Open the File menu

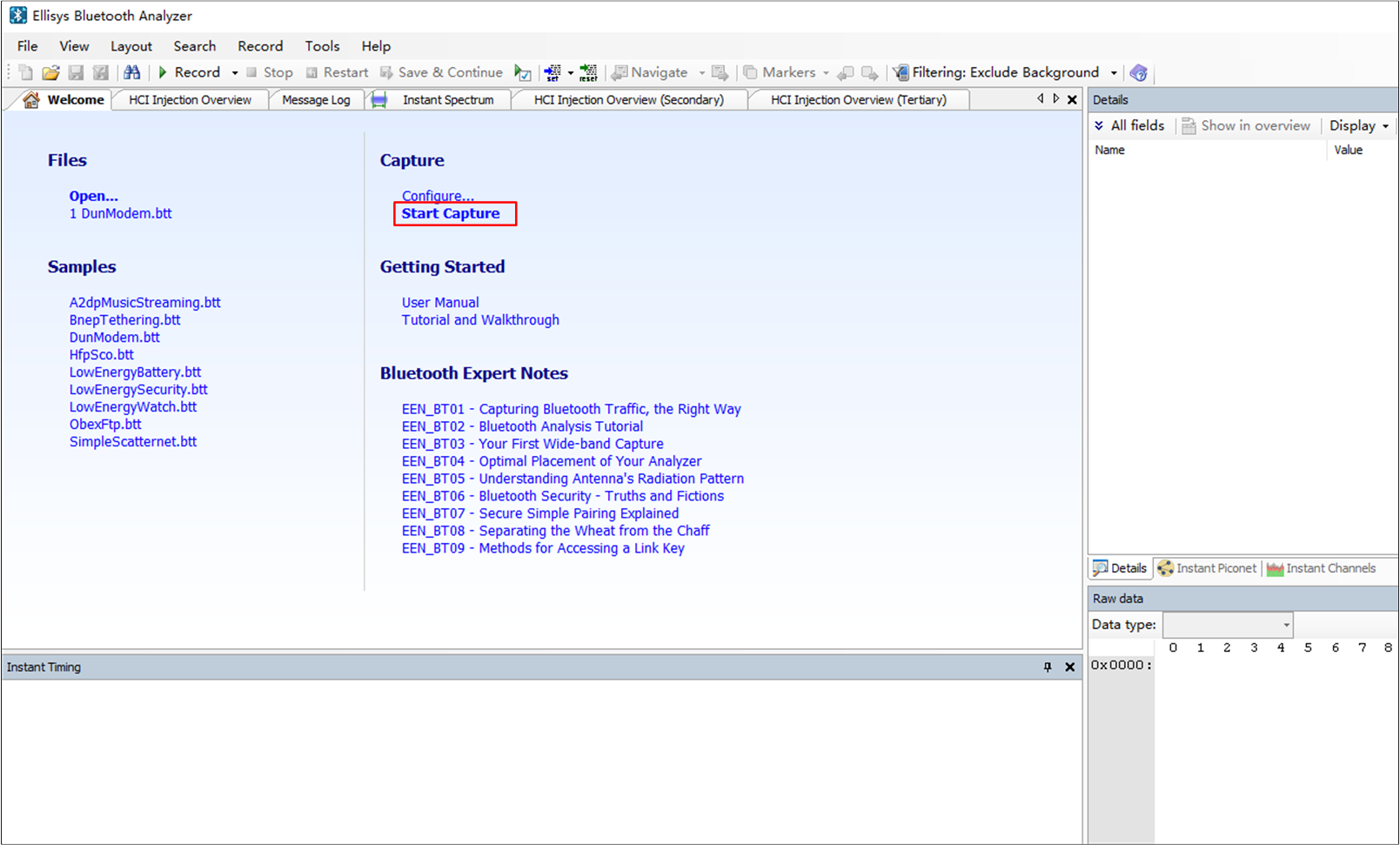tap(28, 46)
